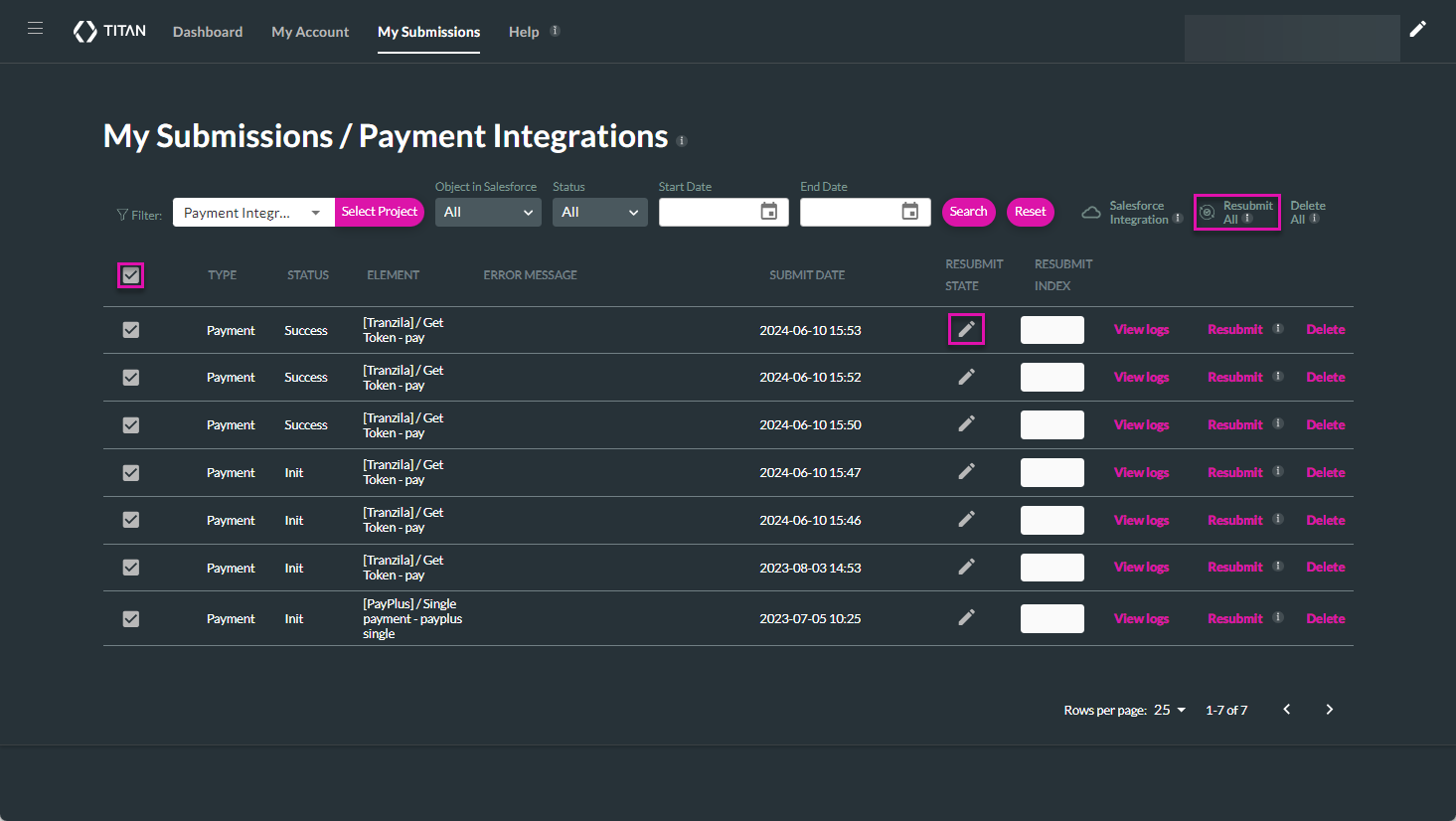The width and height of the screenshot is (1456, 821).
Task: Click the Salesforce Integration cloud icon
Action: [1090, 213]
